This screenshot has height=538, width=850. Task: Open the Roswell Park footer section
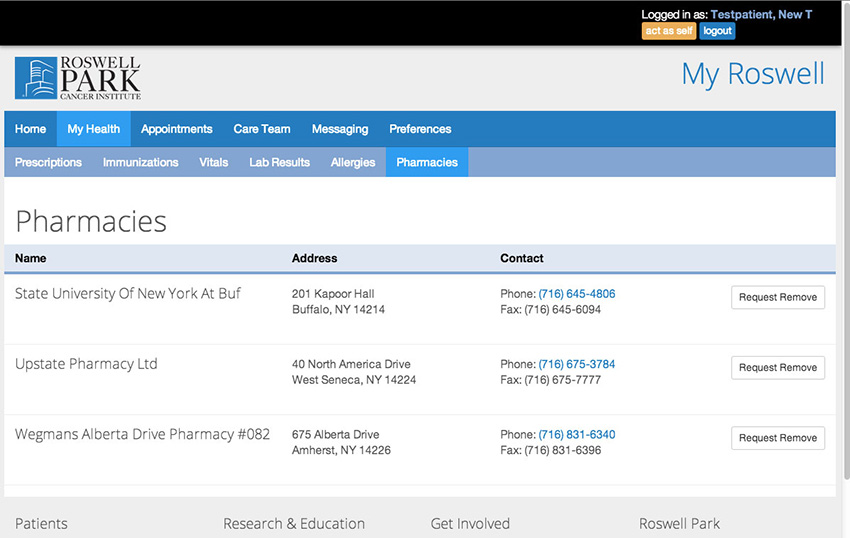click(679, 524)
